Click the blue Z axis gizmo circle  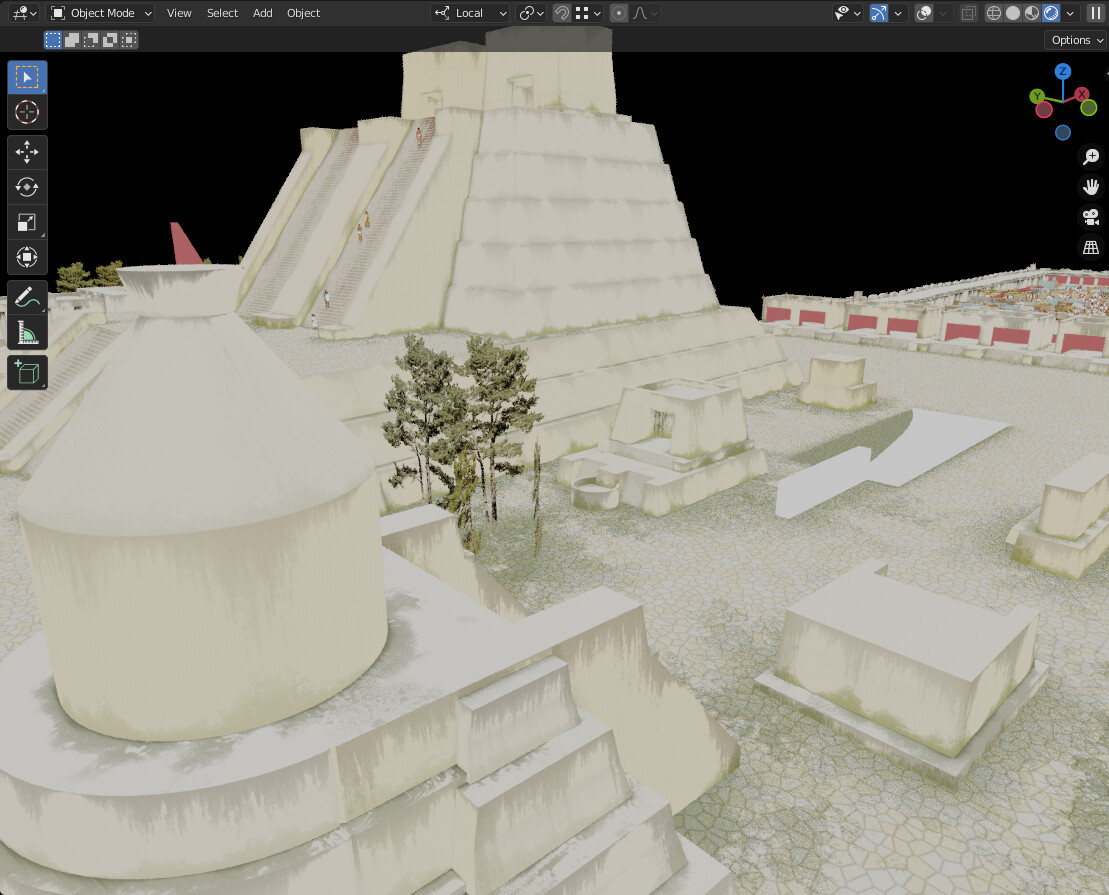[1062, 71]
